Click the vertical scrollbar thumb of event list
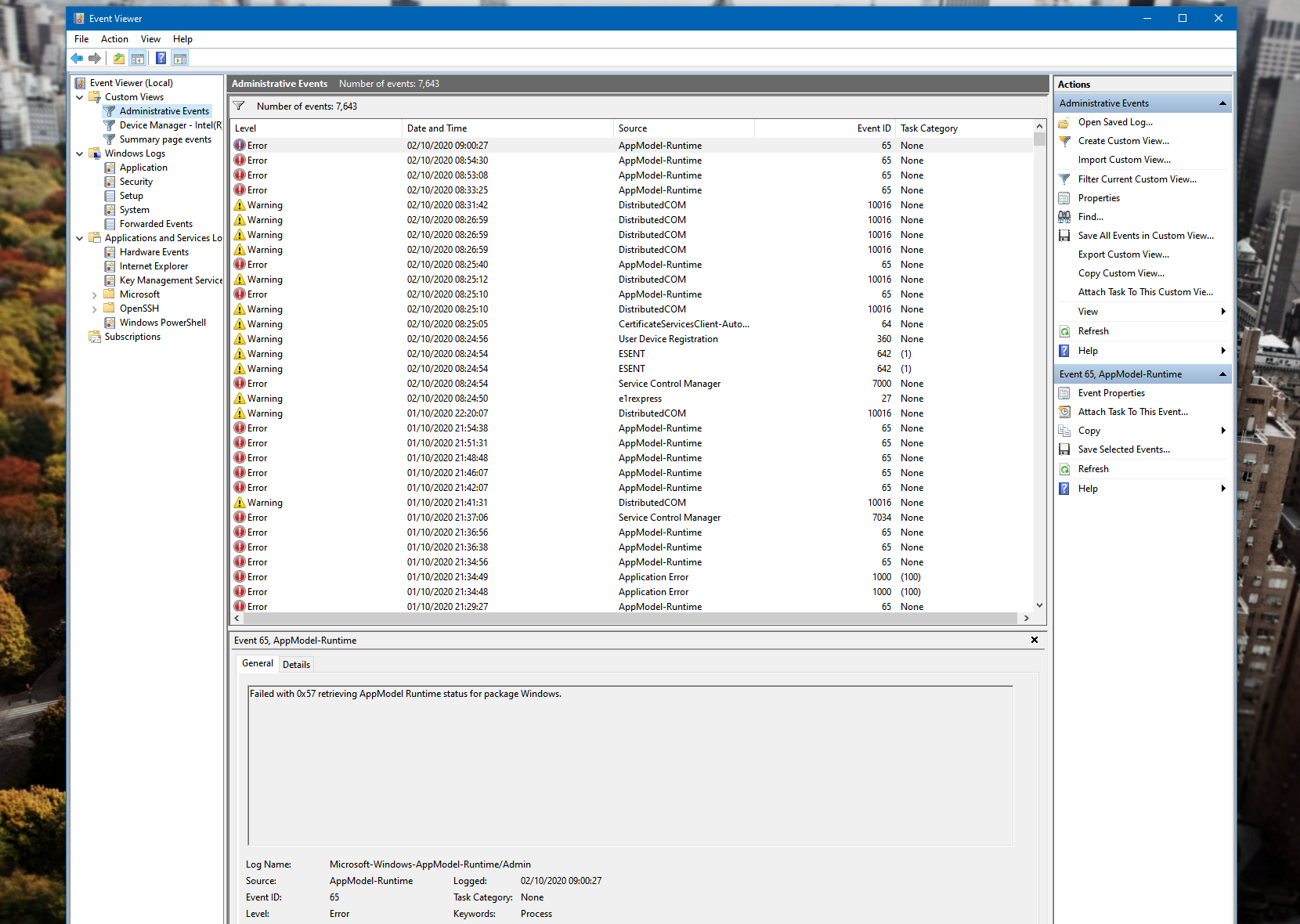Image resolution: width=1300 pixels, height=924 pixels. pyautogui.click(x=1039, y=139)
